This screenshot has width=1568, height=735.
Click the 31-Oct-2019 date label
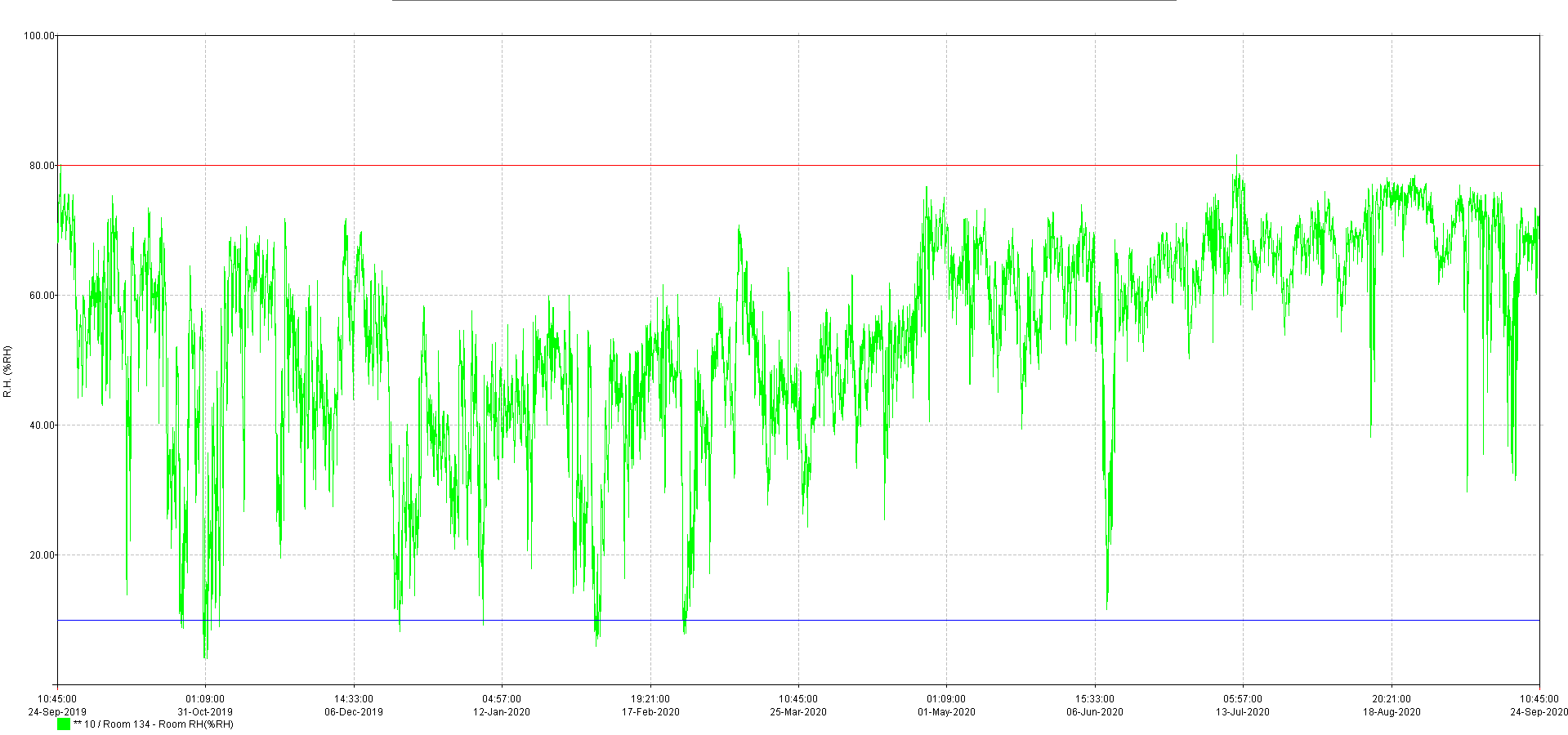205,712
